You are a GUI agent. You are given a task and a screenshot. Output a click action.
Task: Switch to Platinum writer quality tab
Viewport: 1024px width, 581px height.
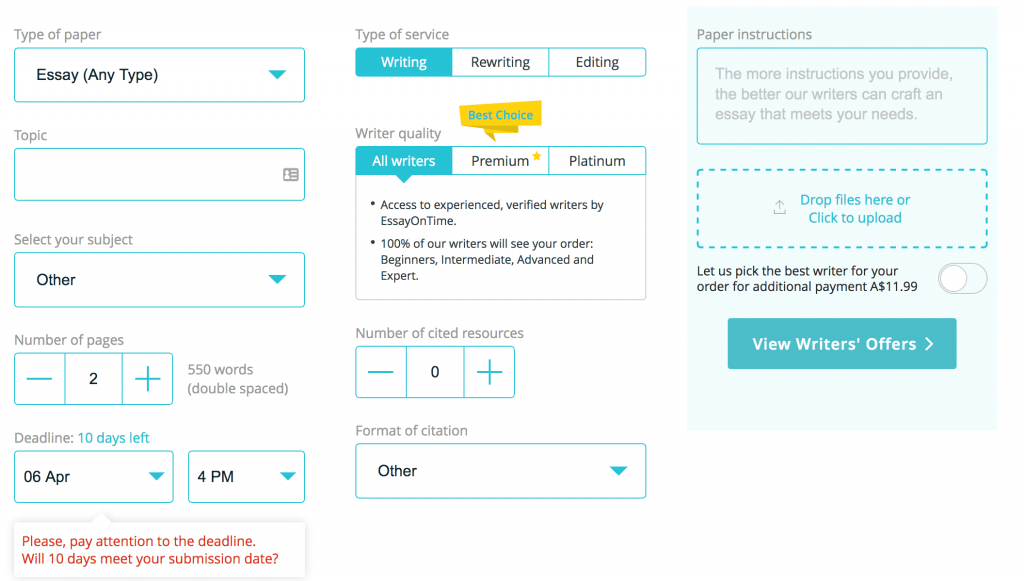597,161
